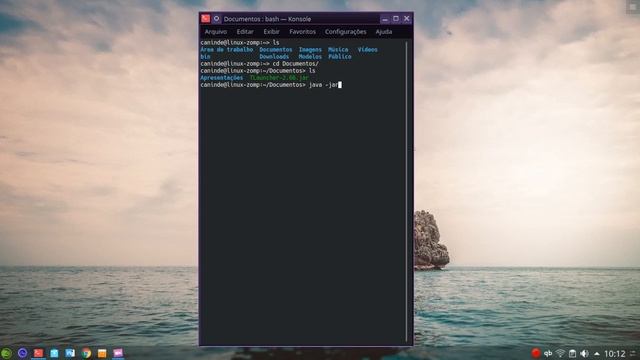Click 'Documentos' in the first ls output
Viewport: 640px width, 360px height.
(276, 49)
